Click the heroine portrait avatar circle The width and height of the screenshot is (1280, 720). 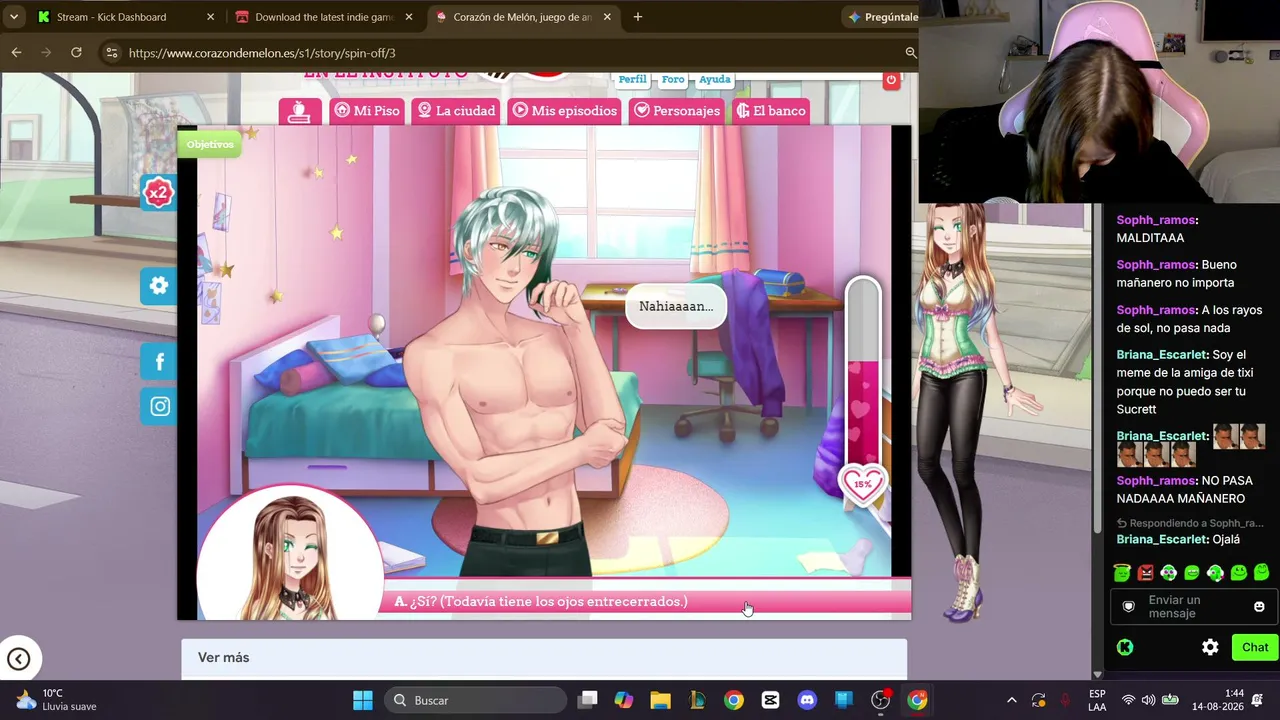click(290, 552)
